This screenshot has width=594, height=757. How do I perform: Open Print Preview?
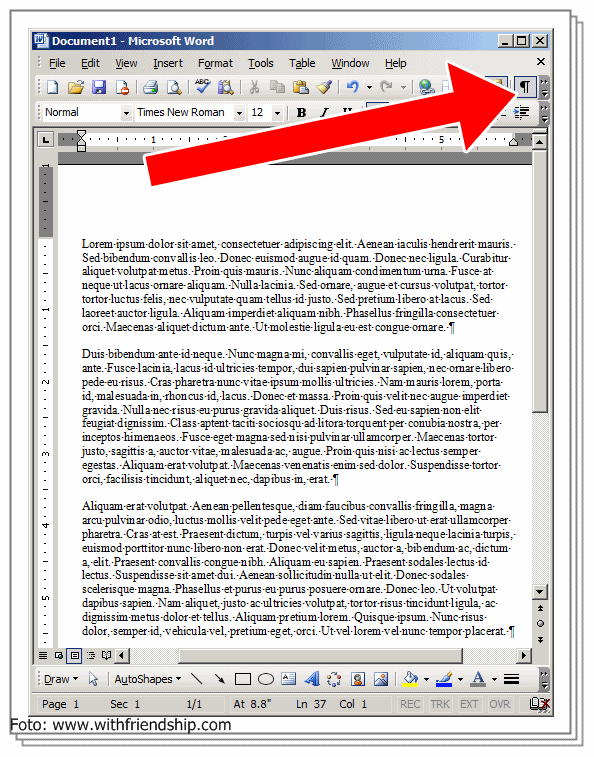click(x=174, y=87)
